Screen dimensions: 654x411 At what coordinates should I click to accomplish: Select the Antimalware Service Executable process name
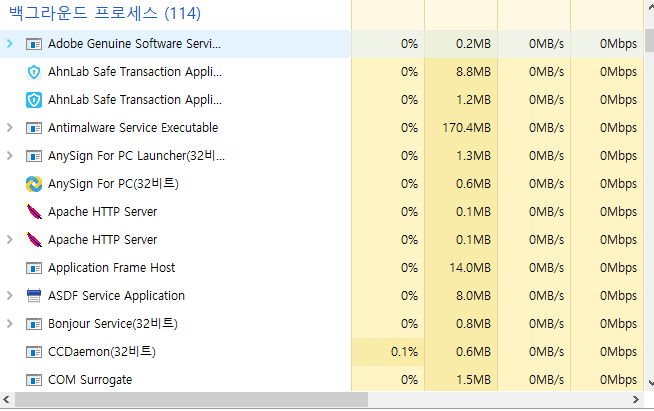pos(133,127)
